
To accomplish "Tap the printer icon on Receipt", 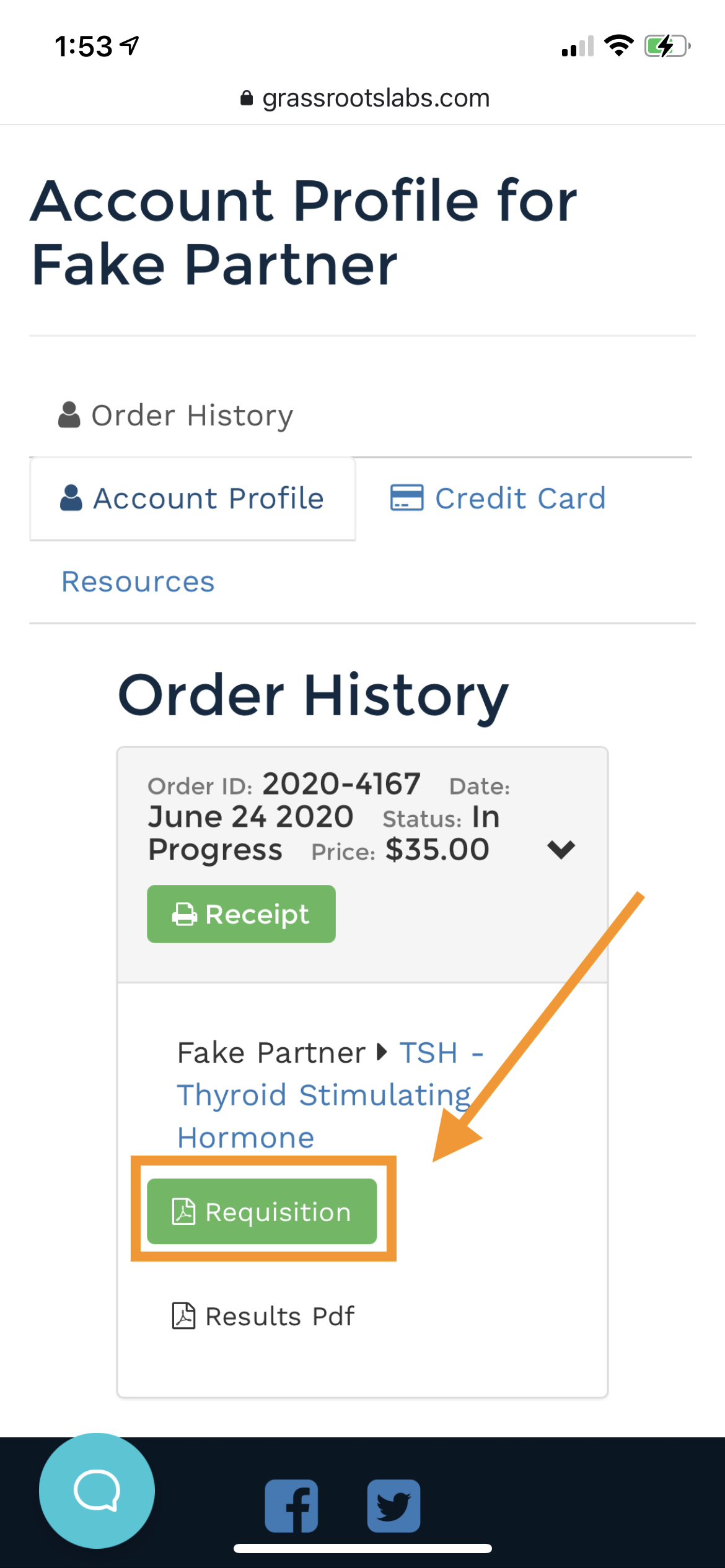I will coord(184,914).
